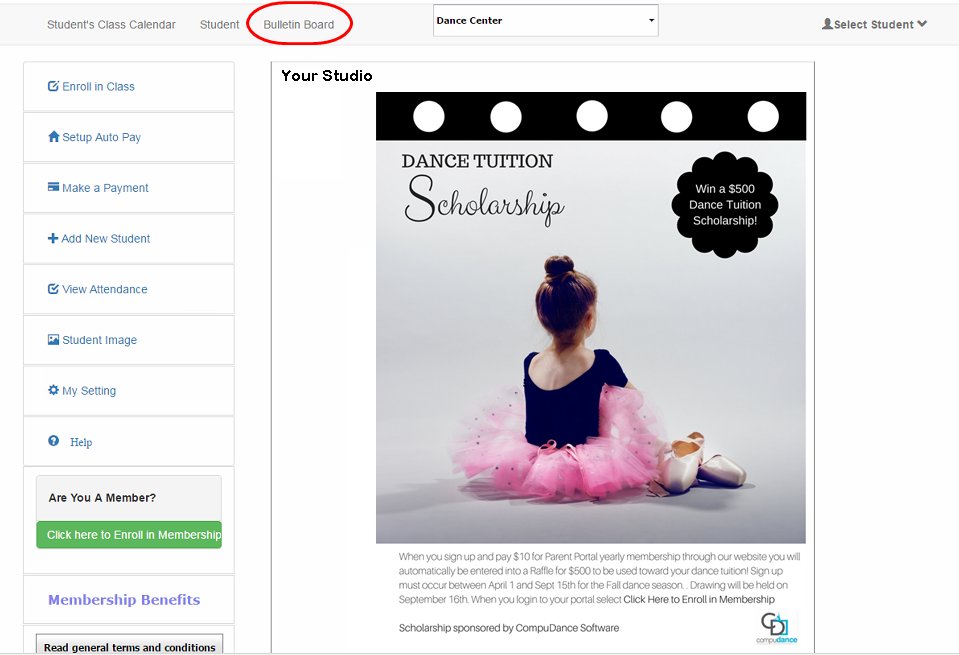Click Read general terms and conditions button
Image resolution: width=959 pixels, height=655 pixels.
point(130,645)
